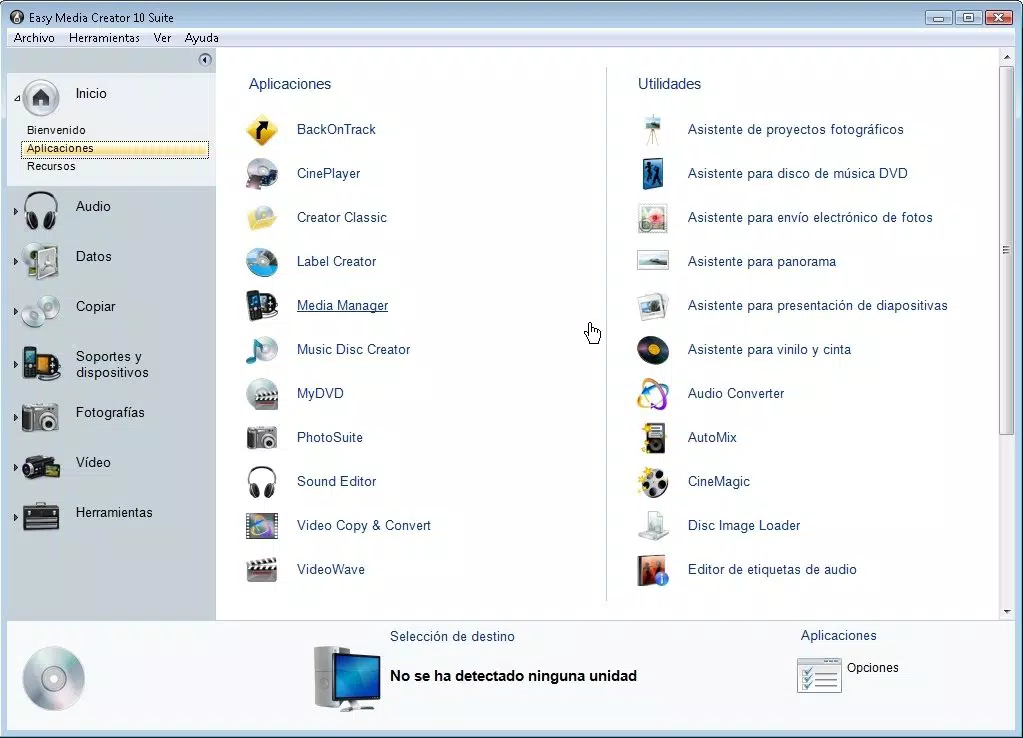This screenshot has height=738, width=1023.
Task: Click the photo projects assistant easel icon
Action: (652, 130)
